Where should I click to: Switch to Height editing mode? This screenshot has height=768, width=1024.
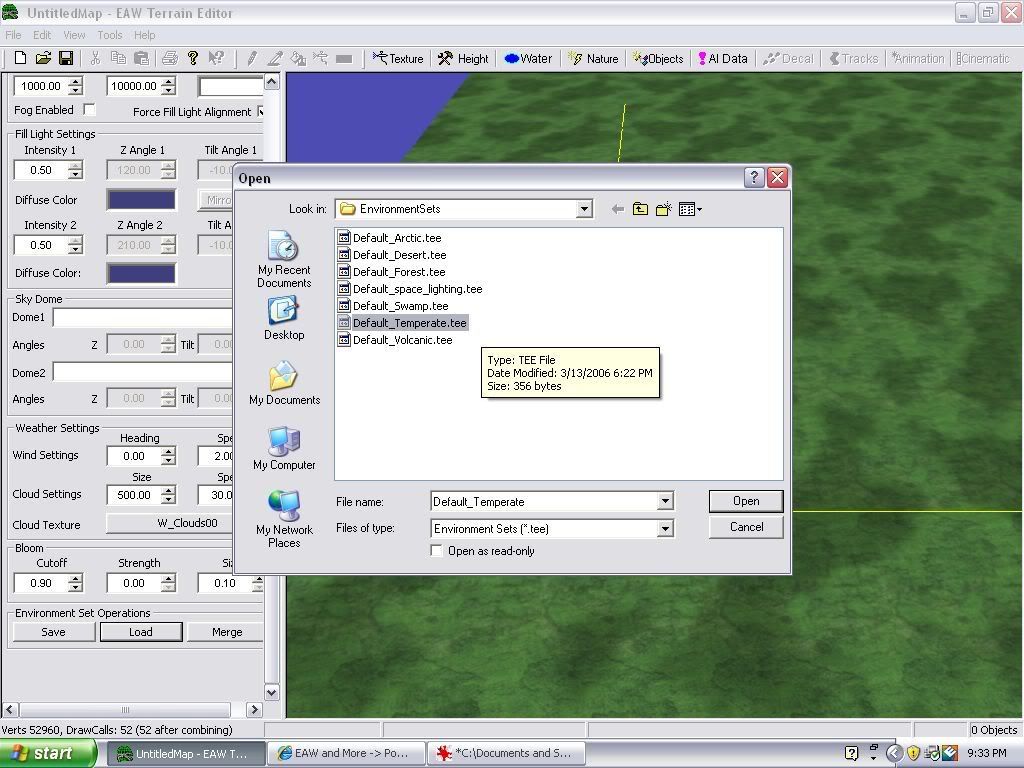click(x=463, y=59)
